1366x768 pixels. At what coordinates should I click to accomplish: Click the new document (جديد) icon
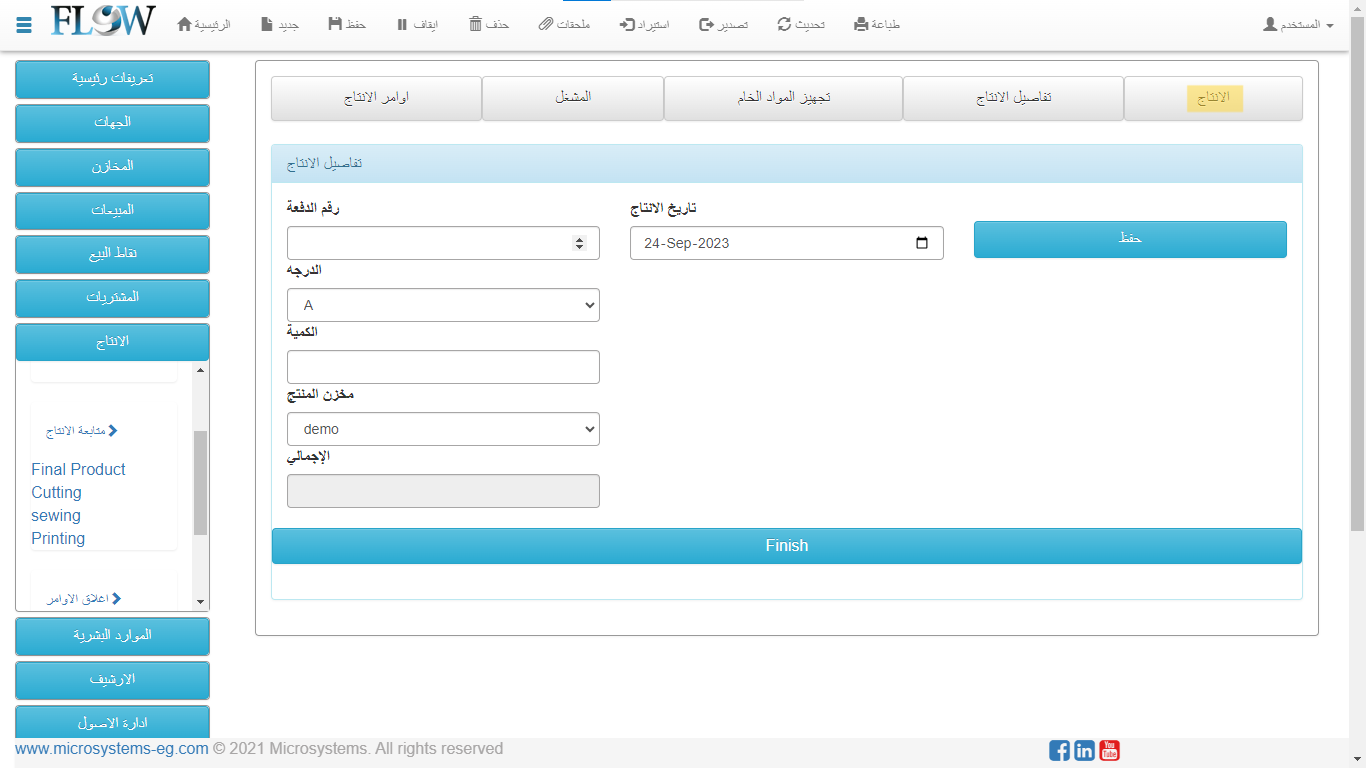tap(267, 24)
